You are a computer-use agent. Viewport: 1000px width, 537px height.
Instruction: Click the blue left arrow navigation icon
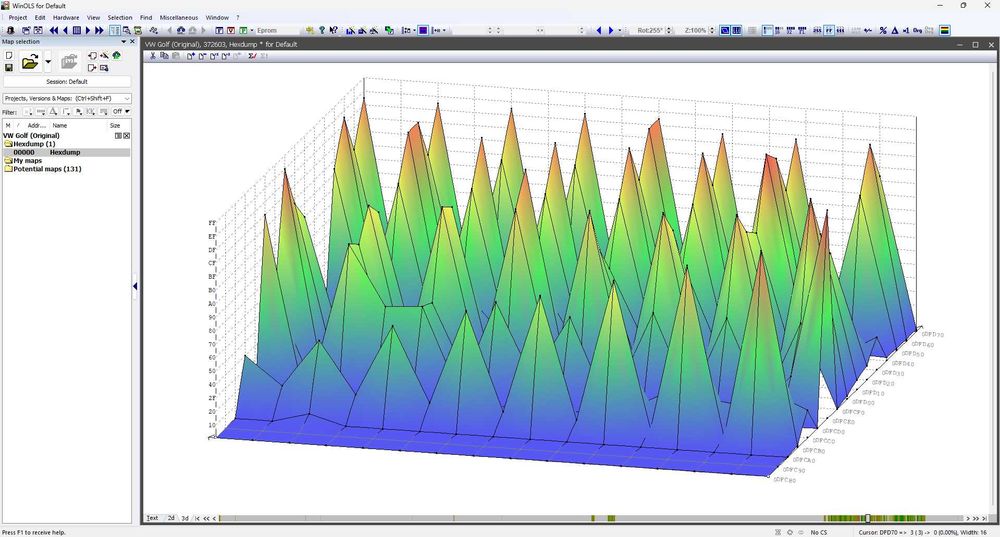coord(599,30)
